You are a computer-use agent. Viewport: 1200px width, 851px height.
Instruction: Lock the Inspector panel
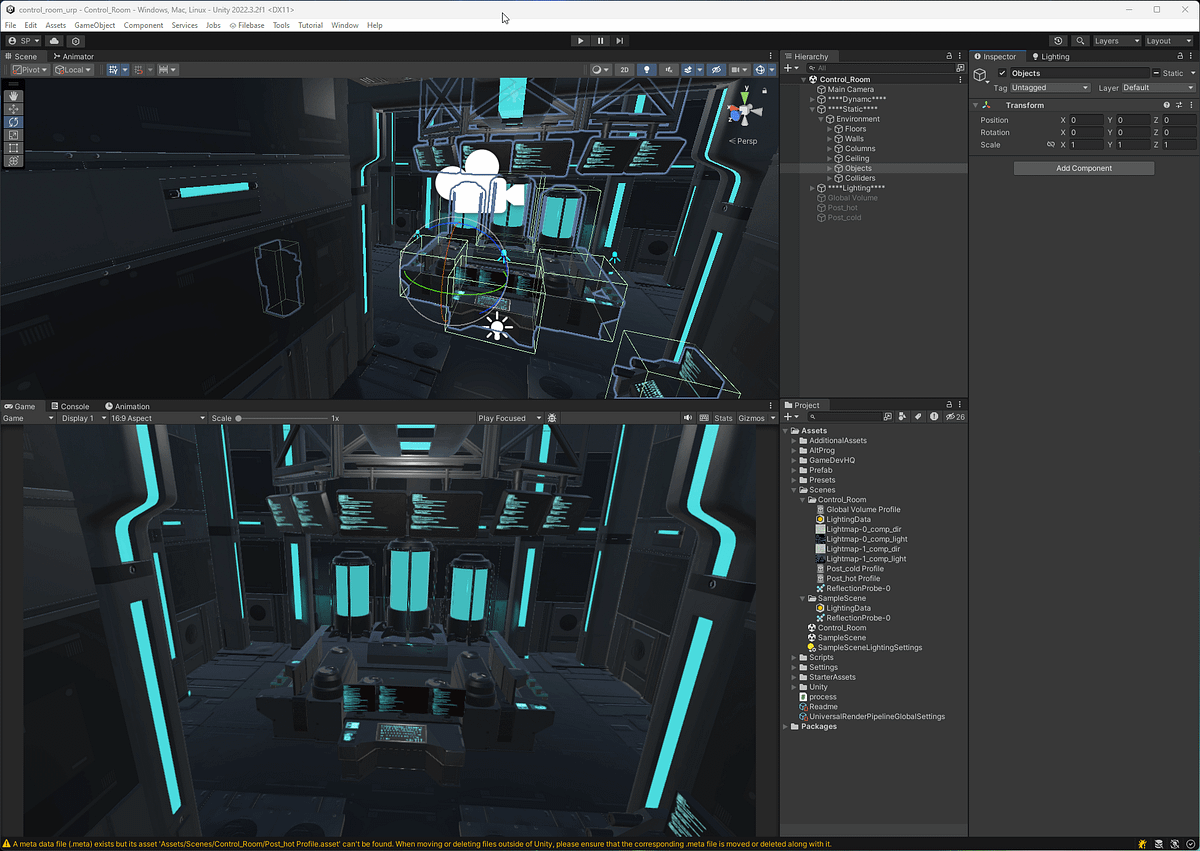click(1180, 56)
